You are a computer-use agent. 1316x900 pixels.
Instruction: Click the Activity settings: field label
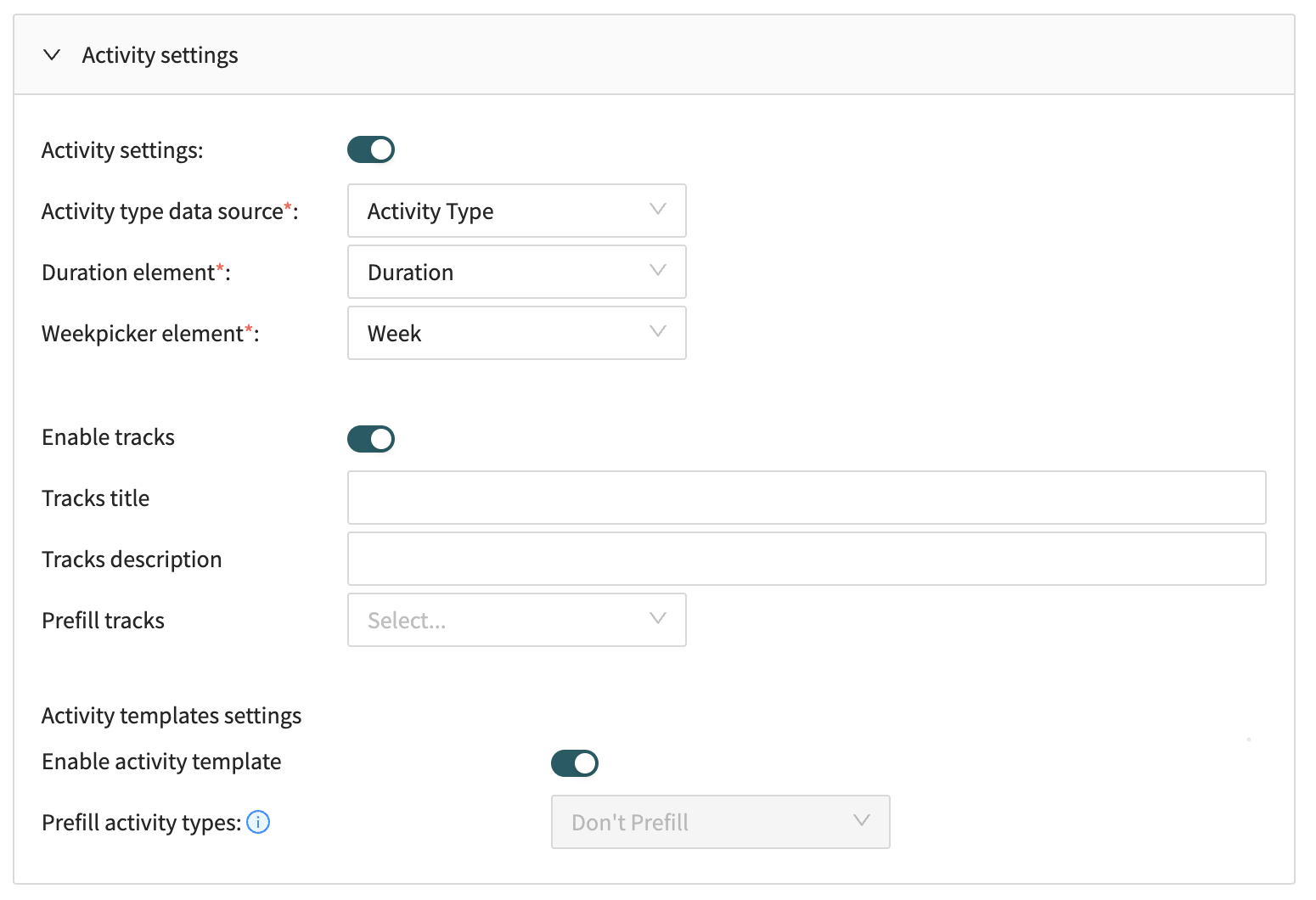[x=122, y=150]
